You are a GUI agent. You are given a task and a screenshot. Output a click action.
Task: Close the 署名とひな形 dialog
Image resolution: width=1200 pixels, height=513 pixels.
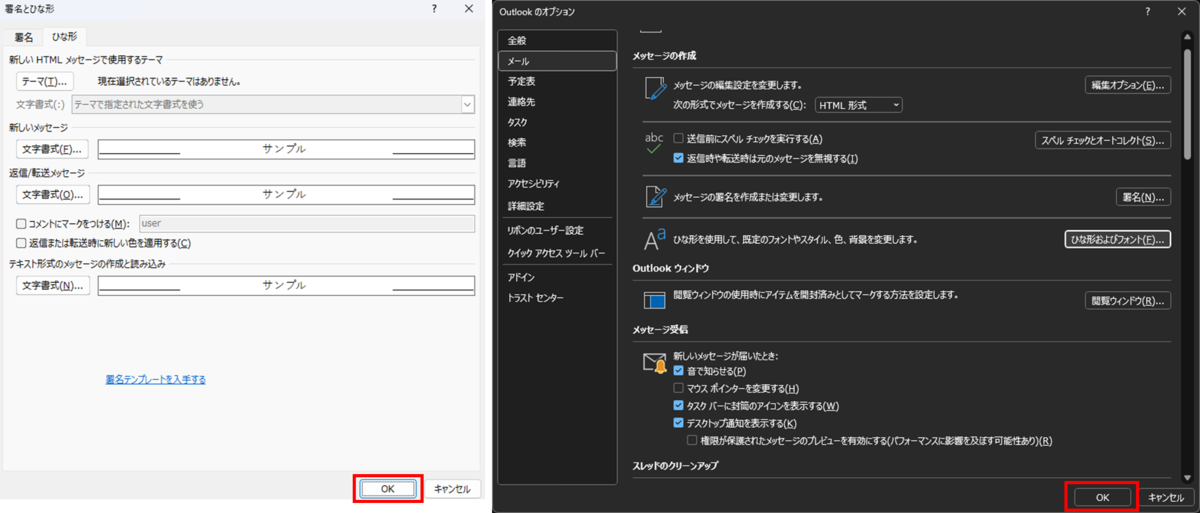[469, 8]
